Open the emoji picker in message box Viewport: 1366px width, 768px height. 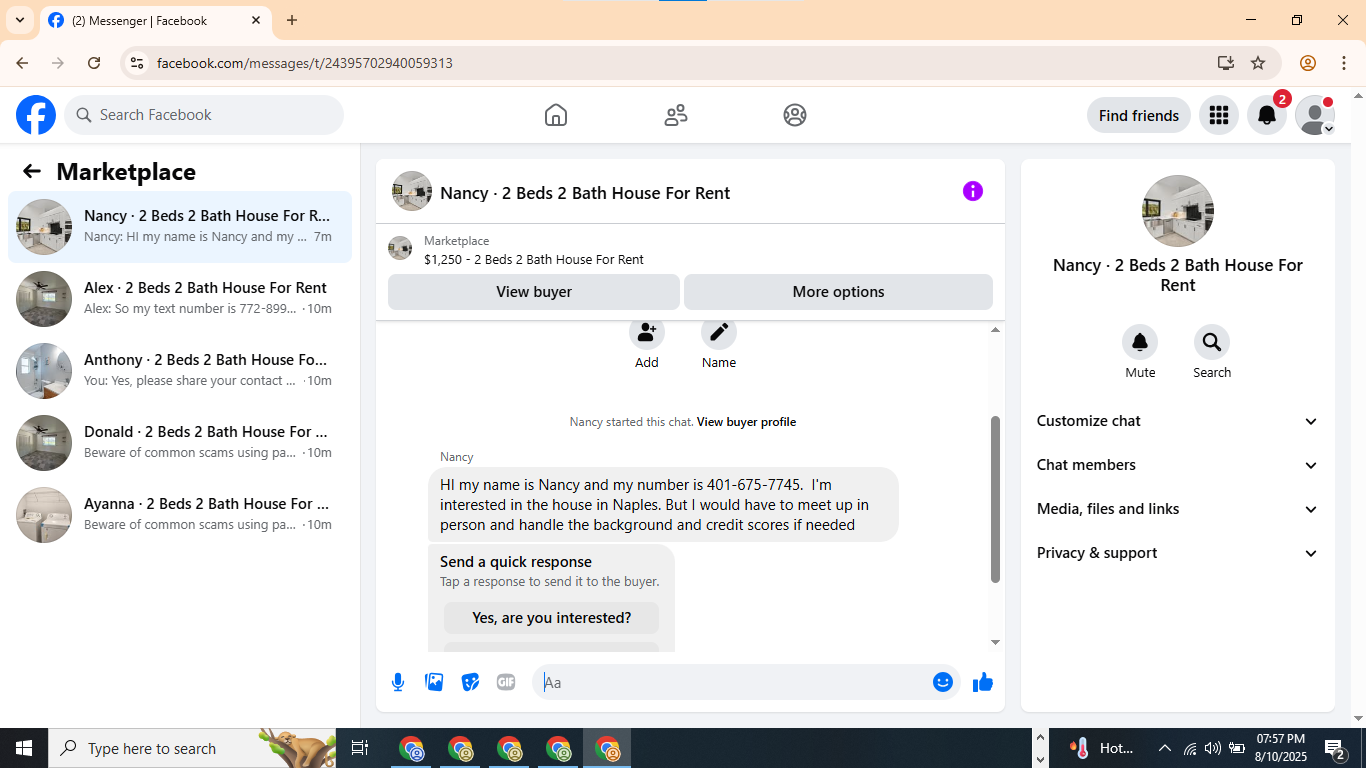click(x=943, y=682)
